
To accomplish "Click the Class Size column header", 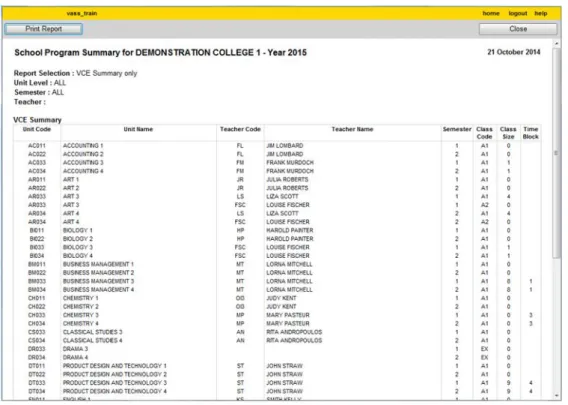I will pos(508,133).
